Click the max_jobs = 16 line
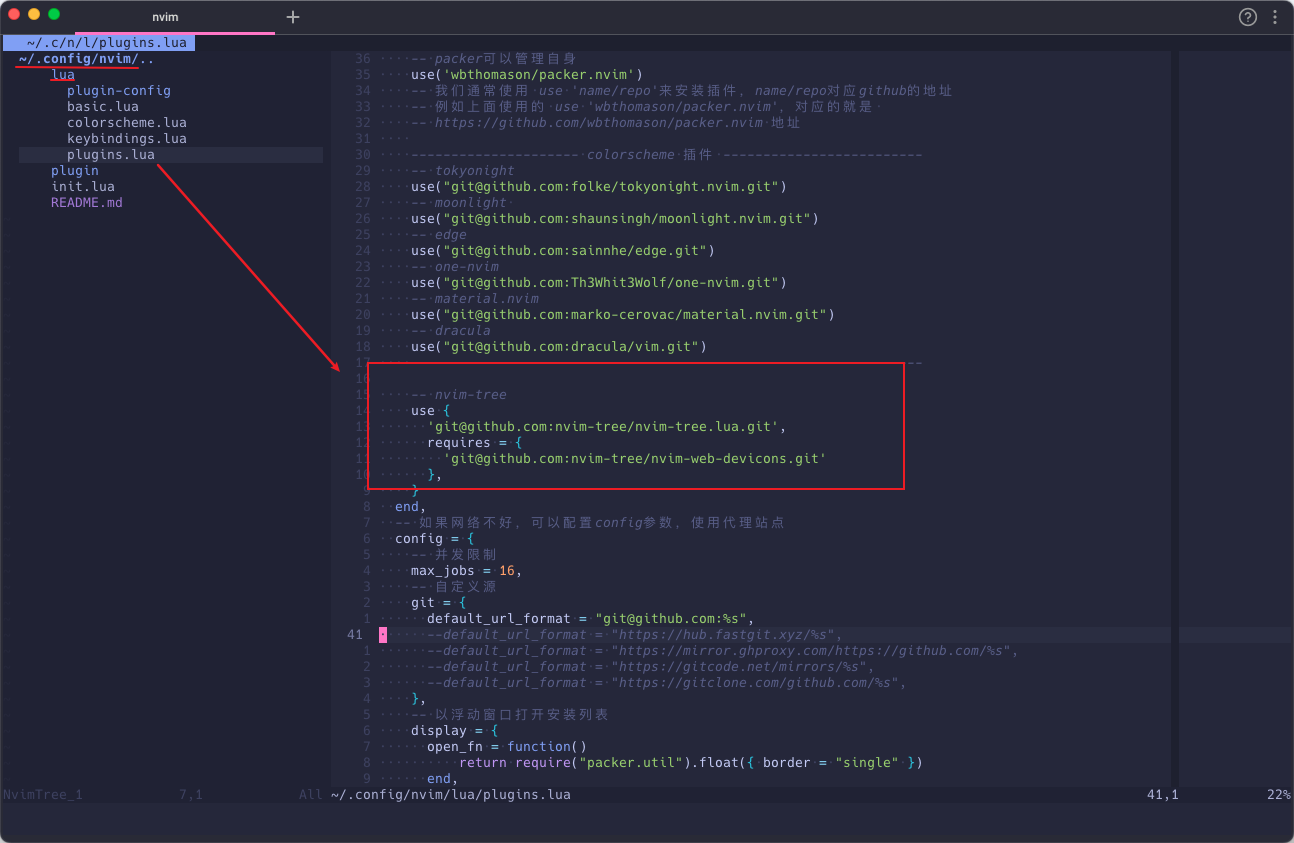Image resolution: width=1294 pixels, height=843 pixels. (x=467, y=571)
